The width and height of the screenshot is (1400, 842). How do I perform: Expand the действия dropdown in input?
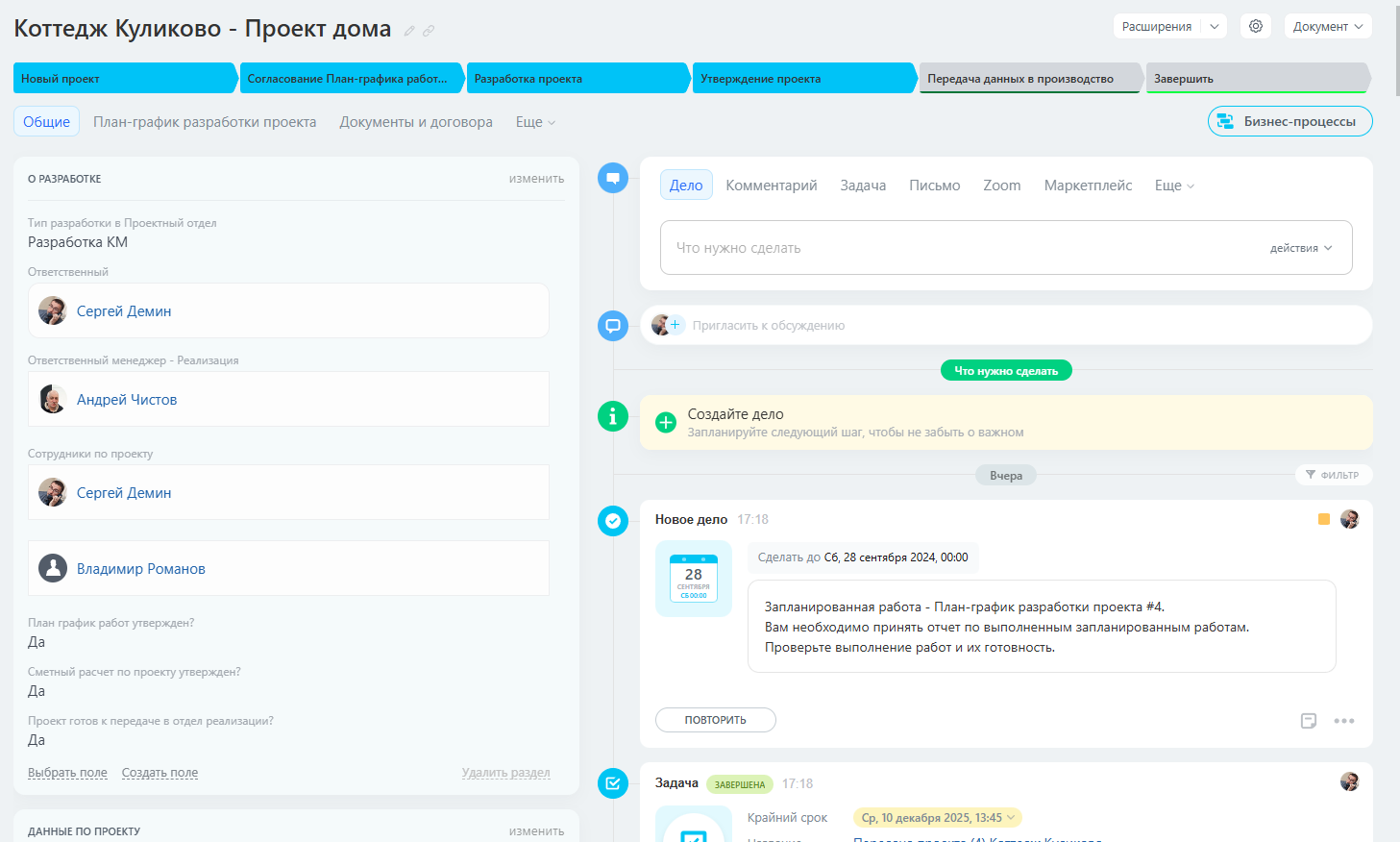pyautogui.click(x=1301, y=248)
